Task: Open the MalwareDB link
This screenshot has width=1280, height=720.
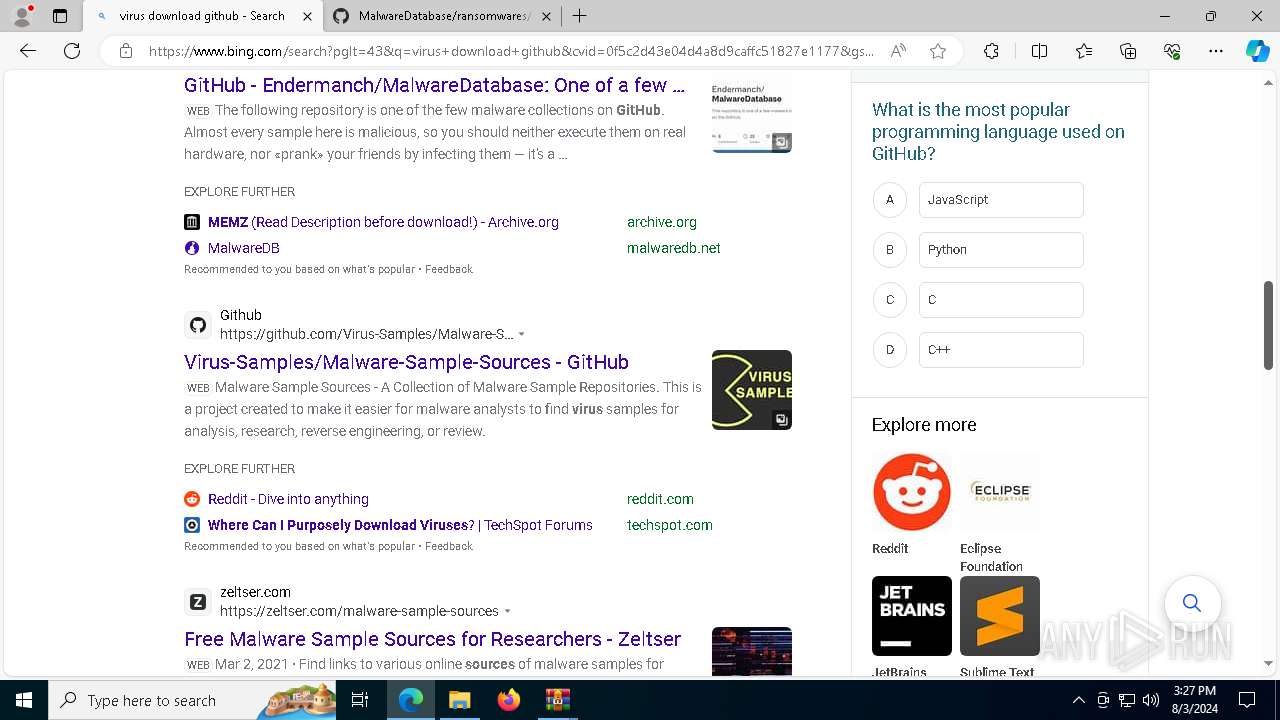Action: click(x=244, y=248)
